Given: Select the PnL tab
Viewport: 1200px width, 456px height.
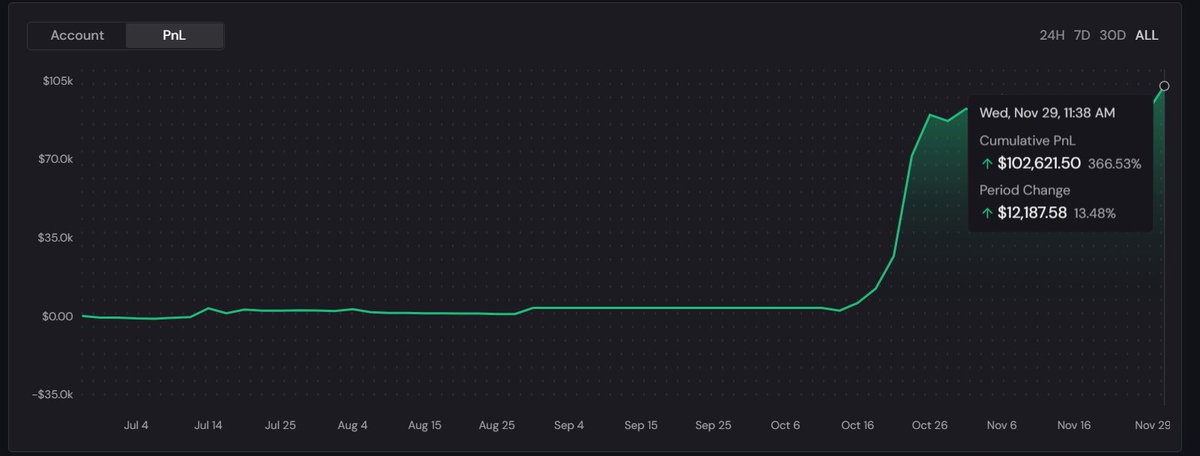Looking at the screenshot, I should (174, 35).
